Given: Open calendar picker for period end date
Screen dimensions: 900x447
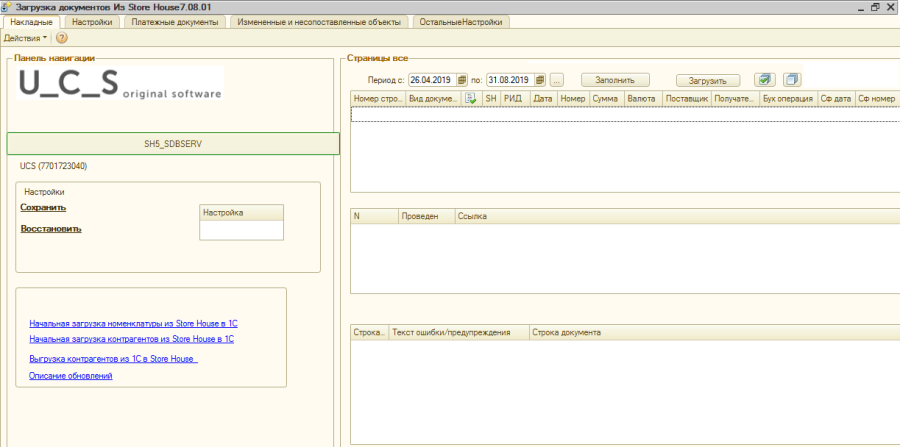Looking at the screenshot, I should pos(540,80).
